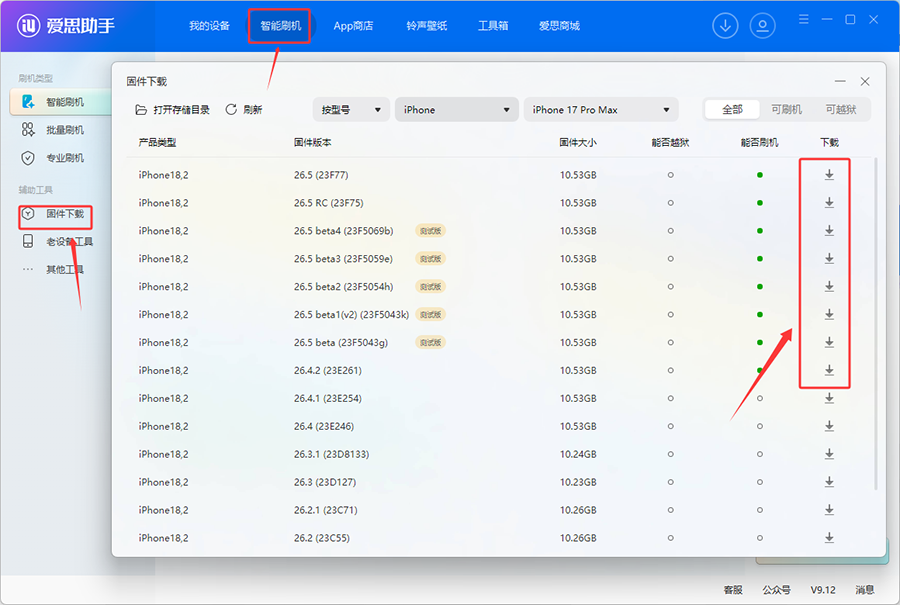Viewport: 900px width, 605px height.
Task: Select 批量刷机 in the sidebar
Action: pos(53,130)
